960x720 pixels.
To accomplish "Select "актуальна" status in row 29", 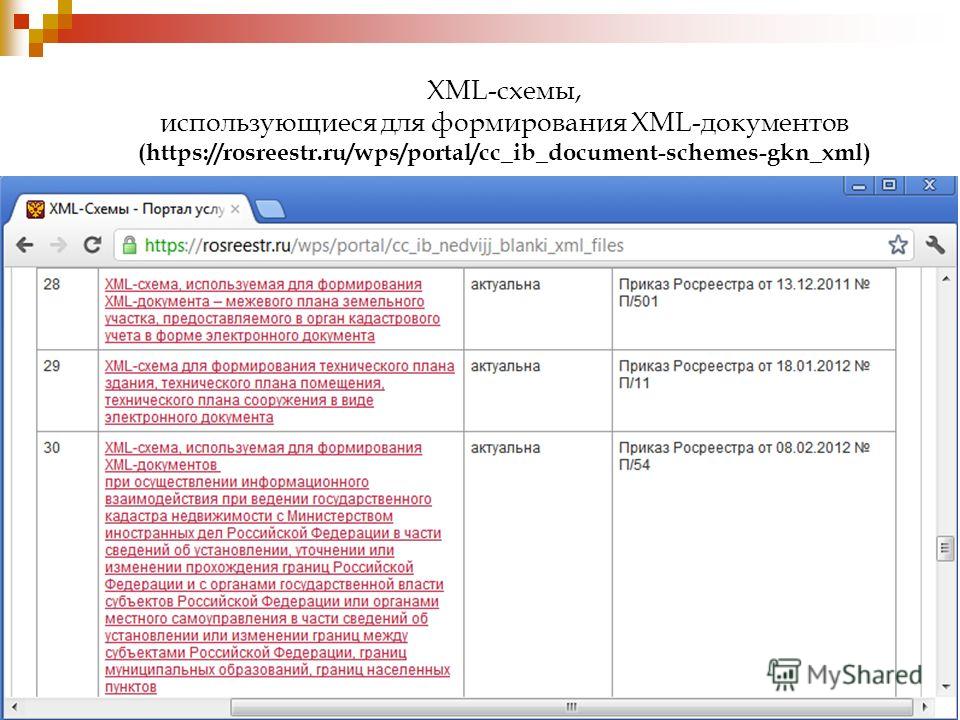I will (x=505, y=366).
